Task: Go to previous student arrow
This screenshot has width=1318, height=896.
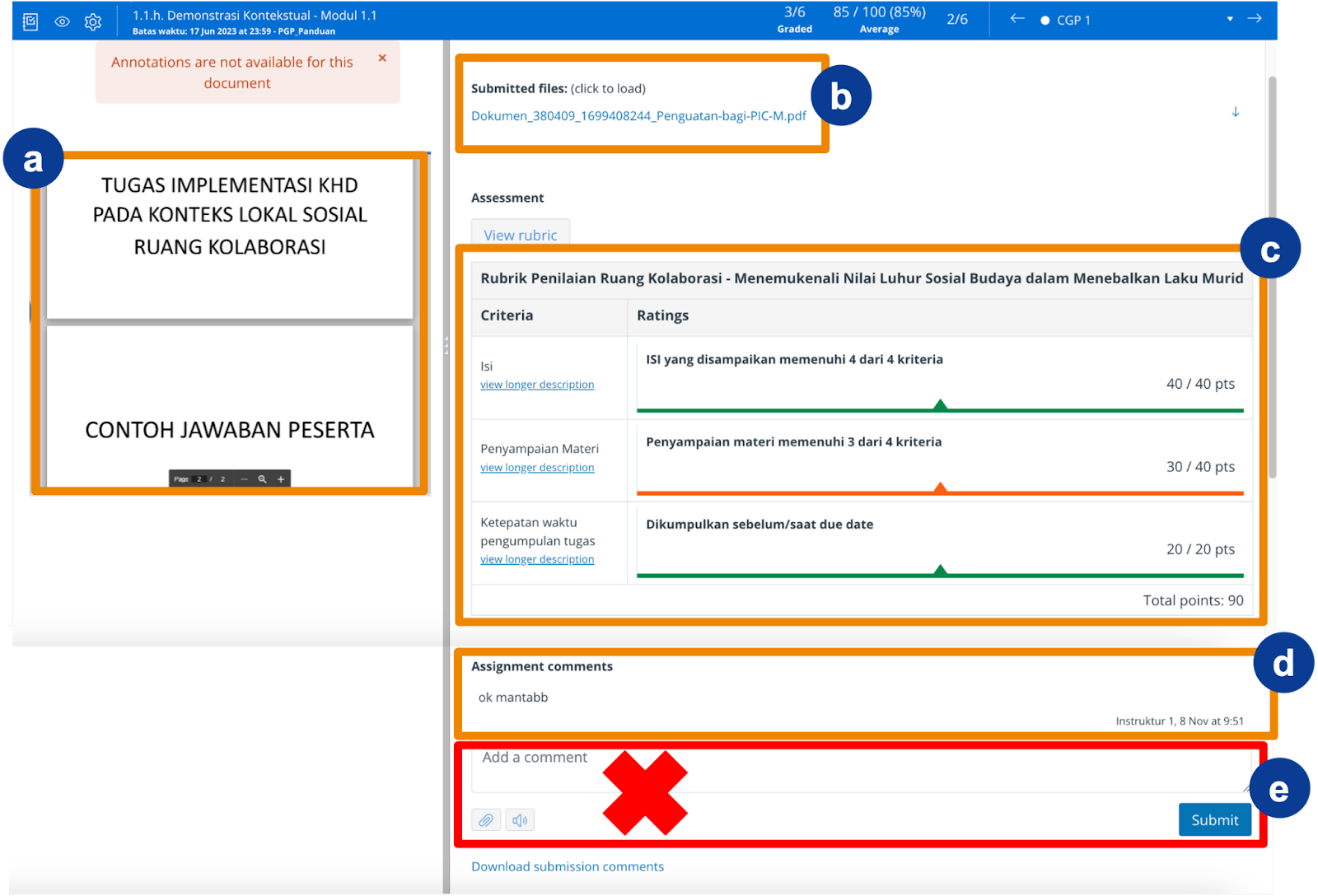Action: tap(1017, 19)
